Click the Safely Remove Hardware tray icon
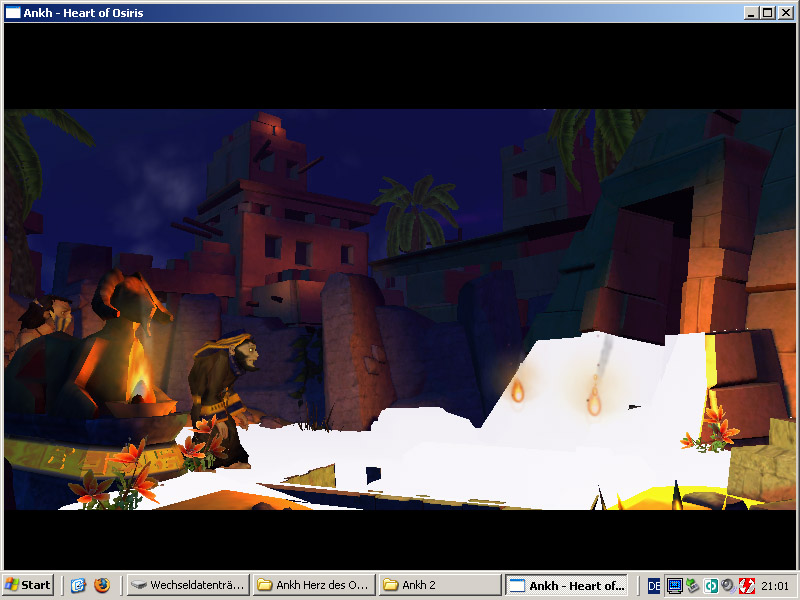 coord(692,586)
